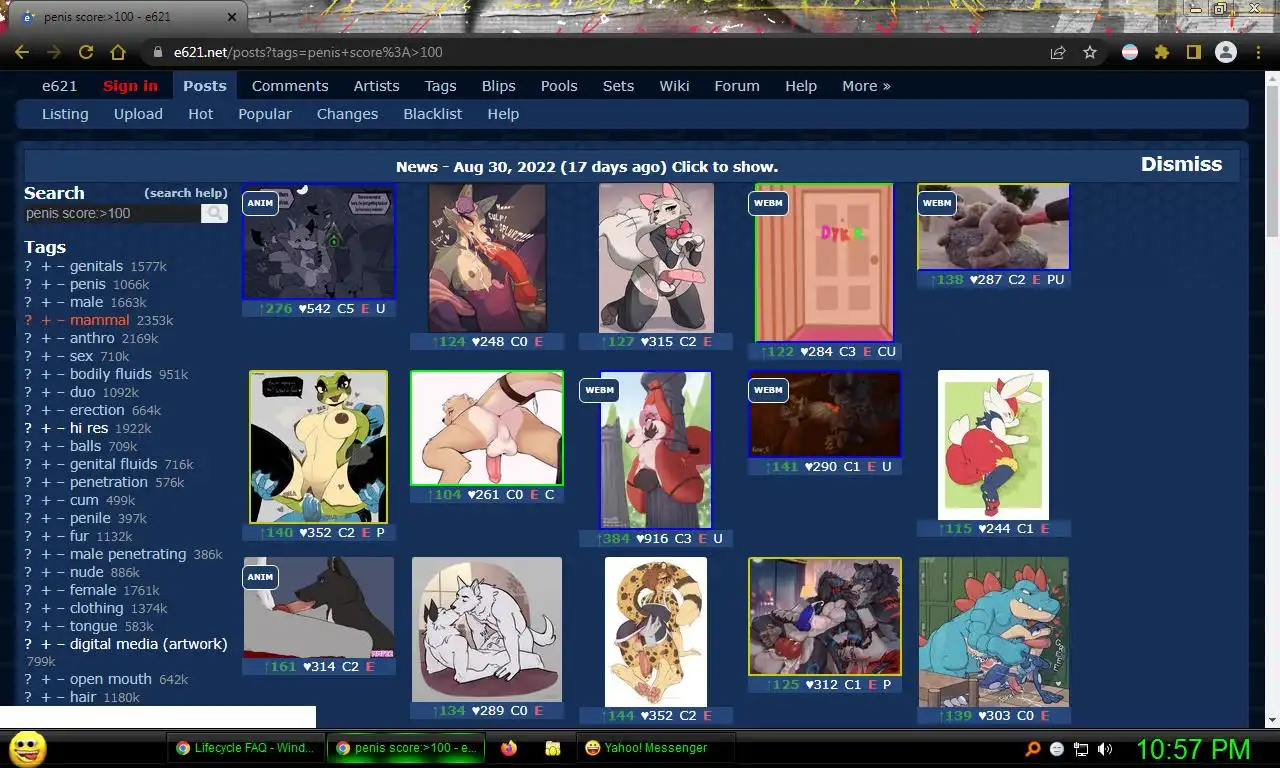Click the padlock site info icon
This screenshot has height=768, width=1280.
coord(157,52)
